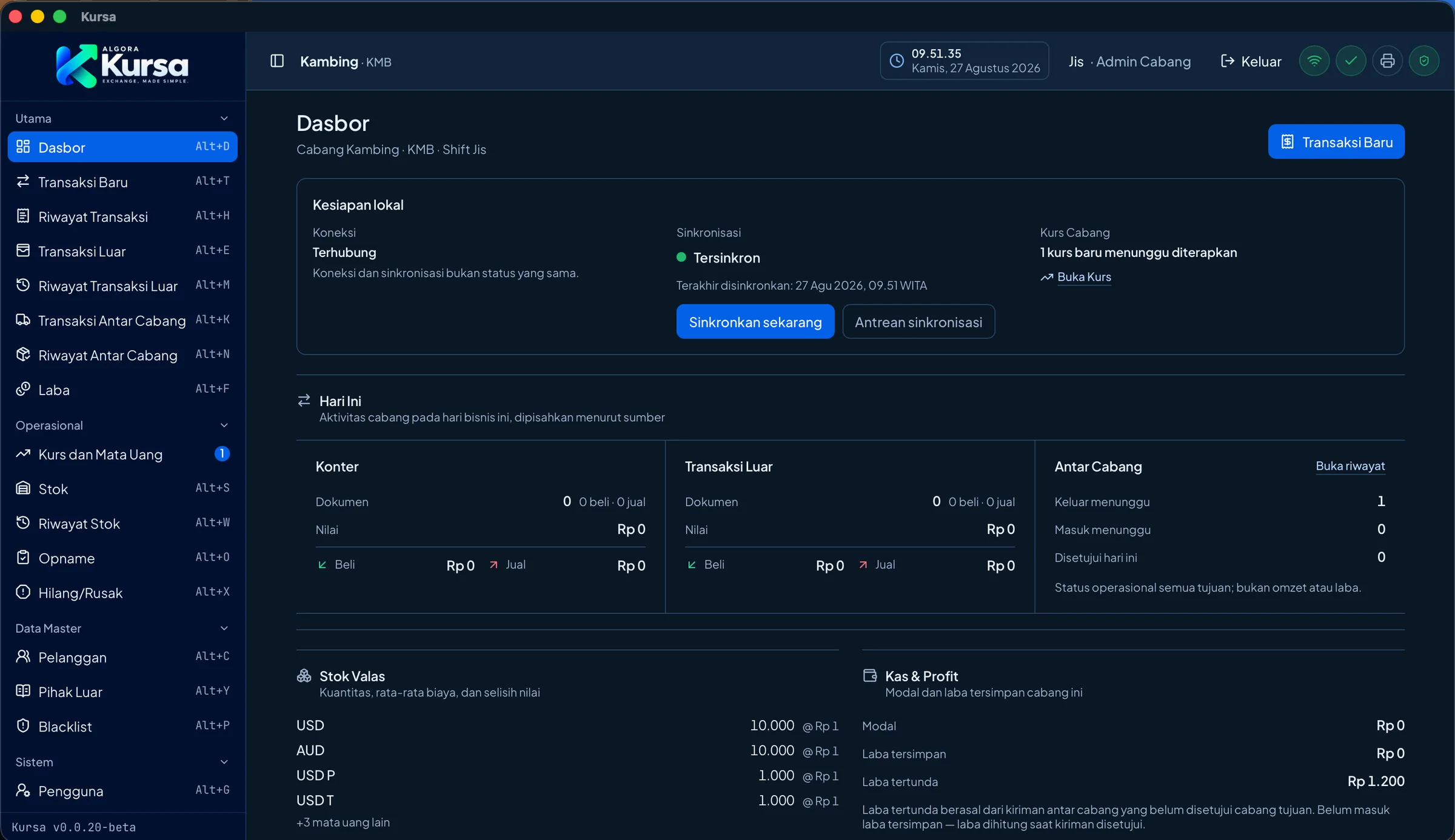Open the Laba page
The height and width of the screenshot is (840, 1455).
tap(122, 389)
